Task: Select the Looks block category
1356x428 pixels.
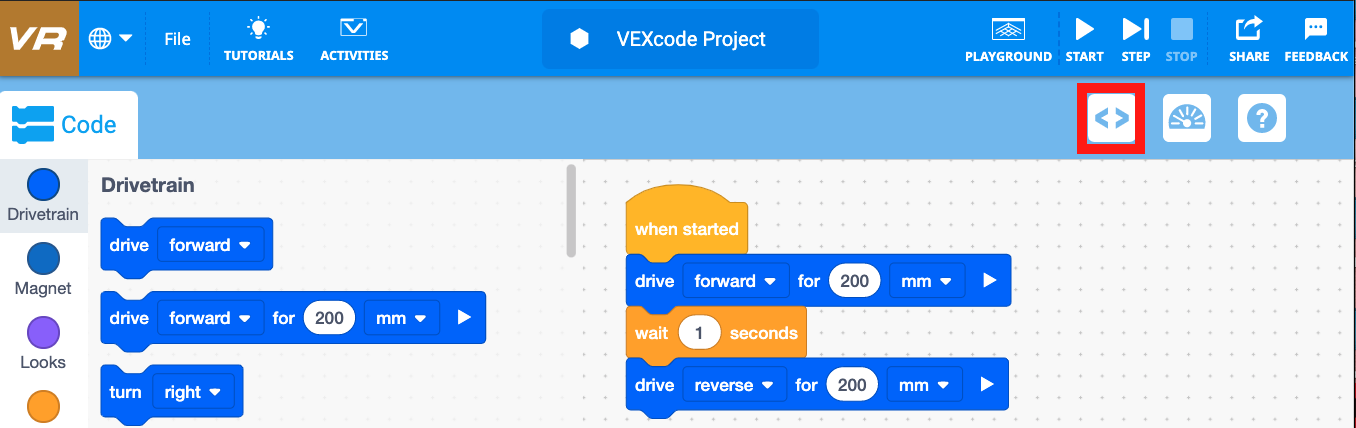Action: click(43, 343)
